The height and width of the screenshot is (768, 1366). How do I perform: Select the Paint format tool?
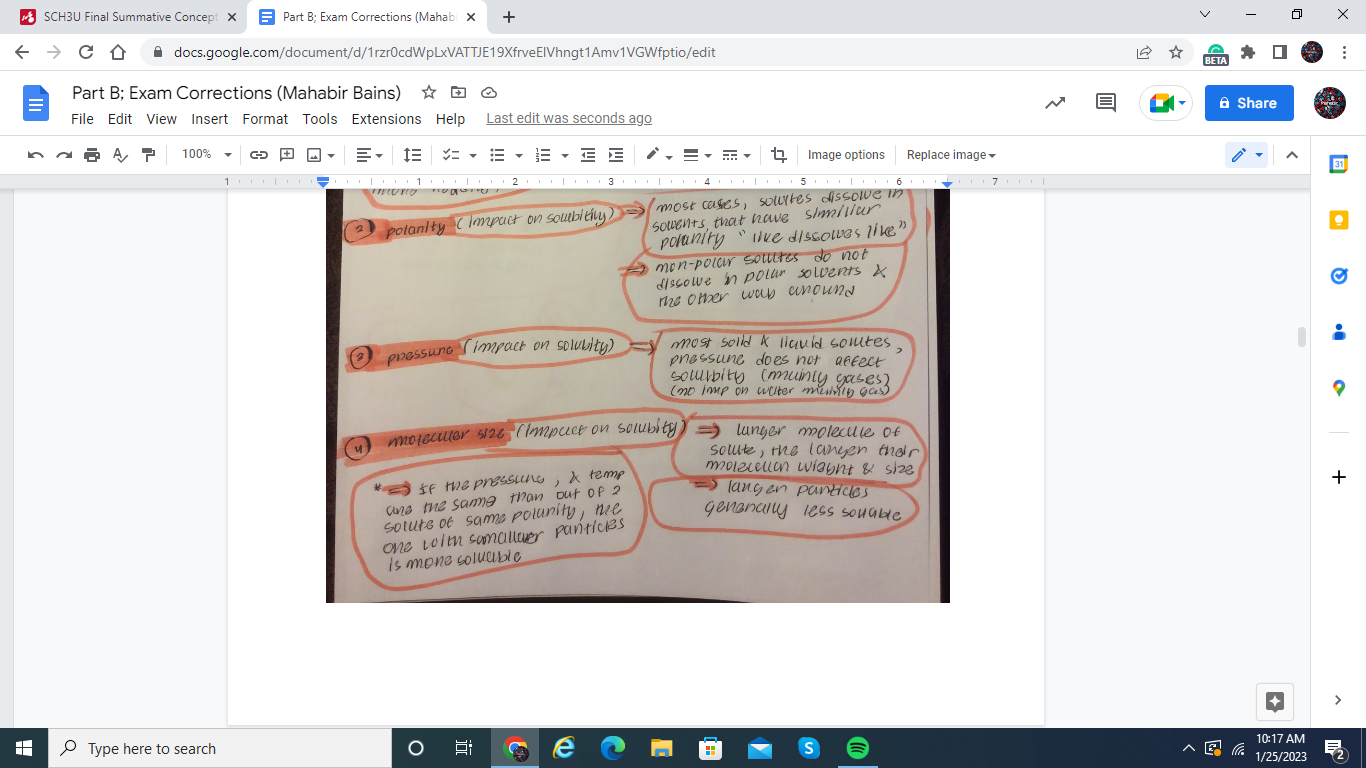pyautogui.click(x=149, y=155)
